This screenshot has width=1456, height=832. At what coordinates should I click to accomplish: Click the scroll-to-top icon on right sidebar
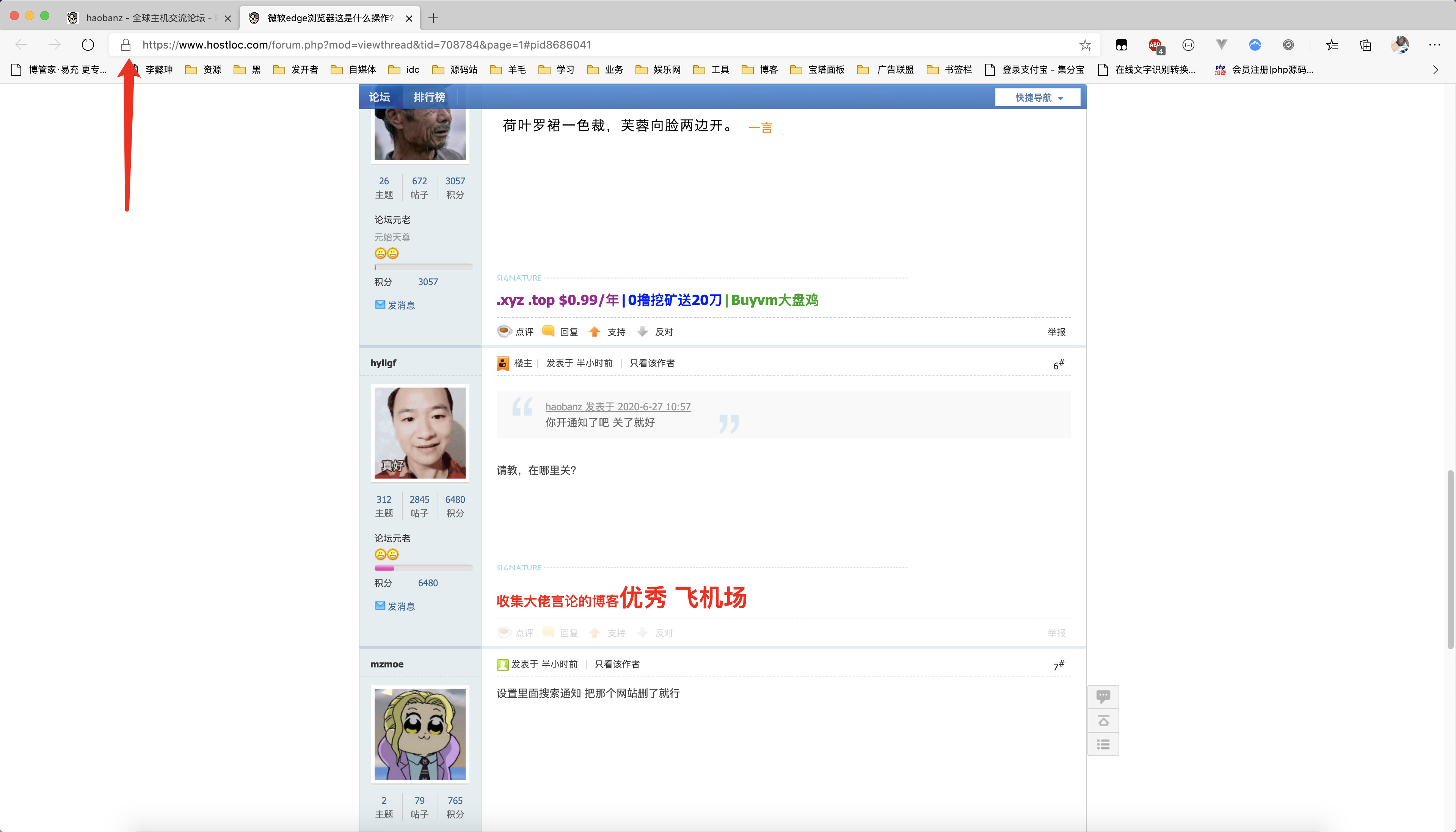(1103, 721)
